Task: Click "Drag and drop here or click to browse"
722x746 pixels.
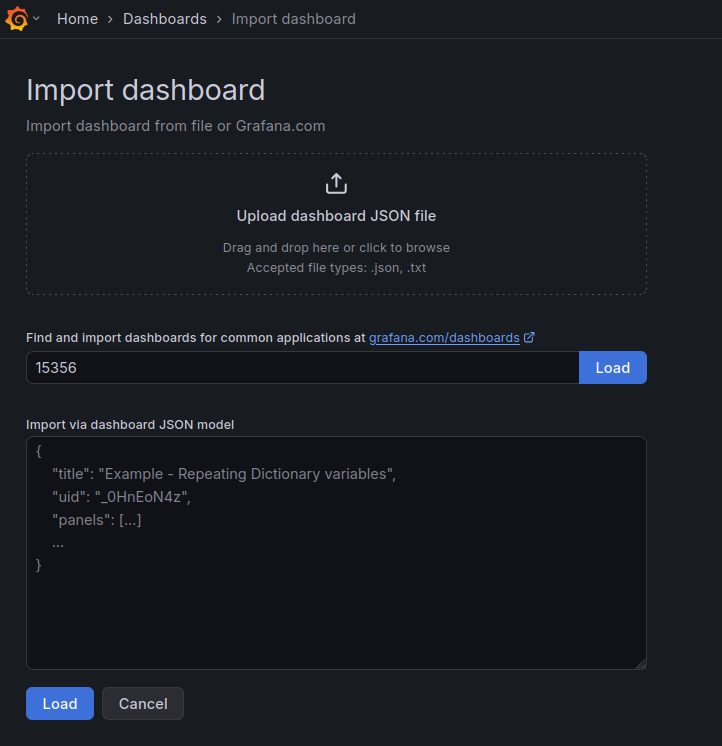Action: [x=336, y=248]
